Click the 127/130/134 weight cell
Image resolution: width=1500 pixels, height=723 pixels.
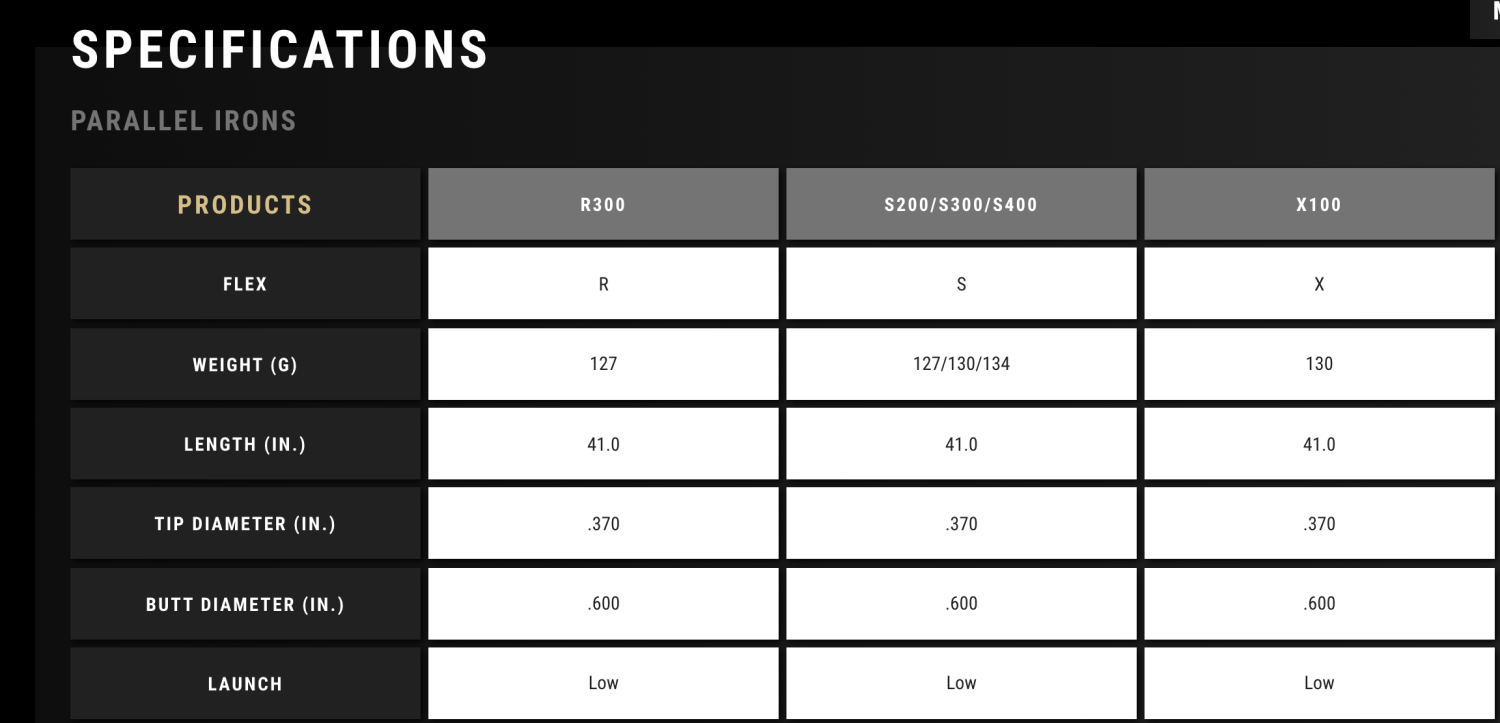tap(961, 364)
